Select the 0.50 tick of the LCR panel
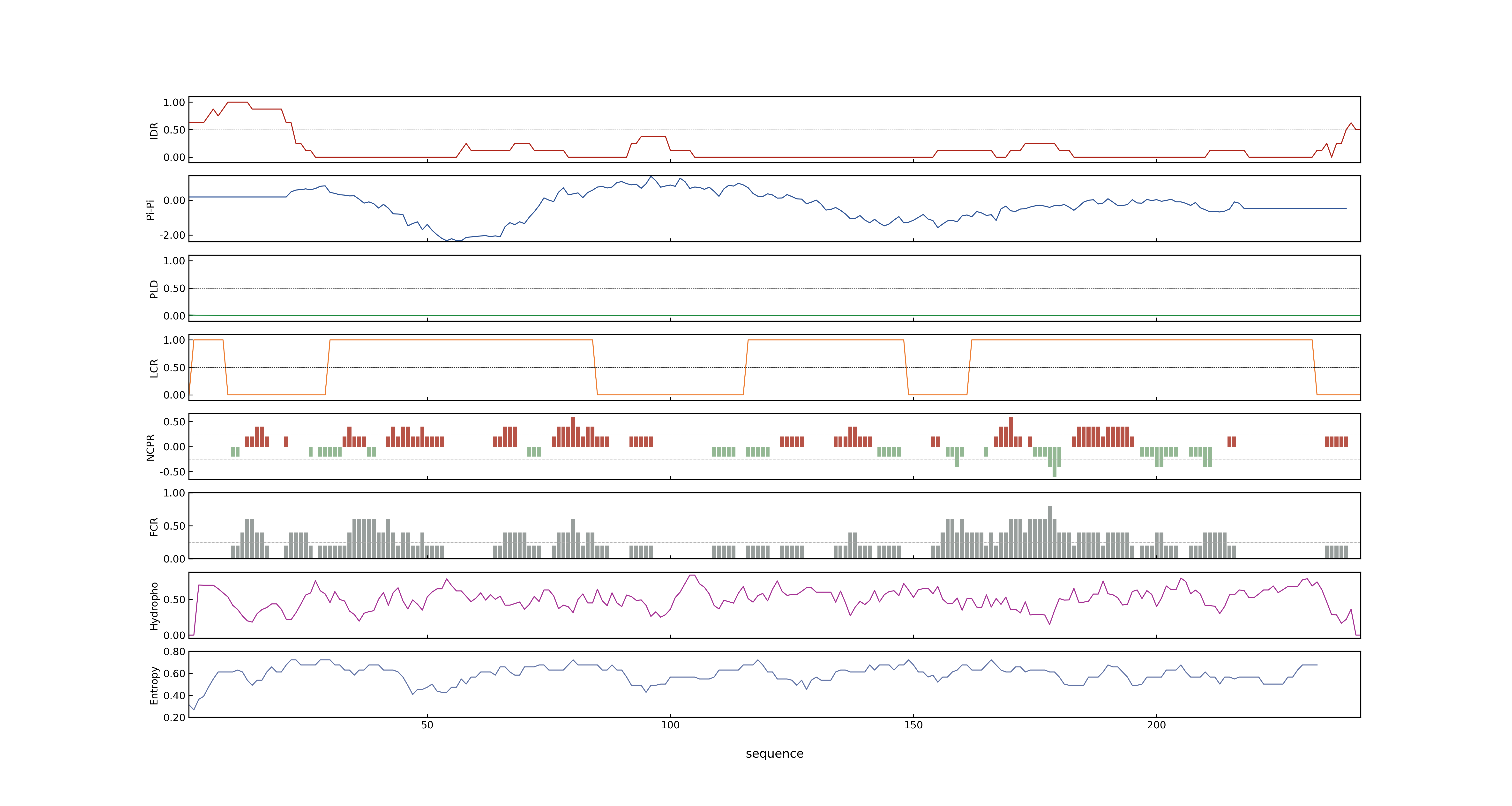Image resolution: width=1512 pixels, height=806 pixels. click(x=174, y=368)
